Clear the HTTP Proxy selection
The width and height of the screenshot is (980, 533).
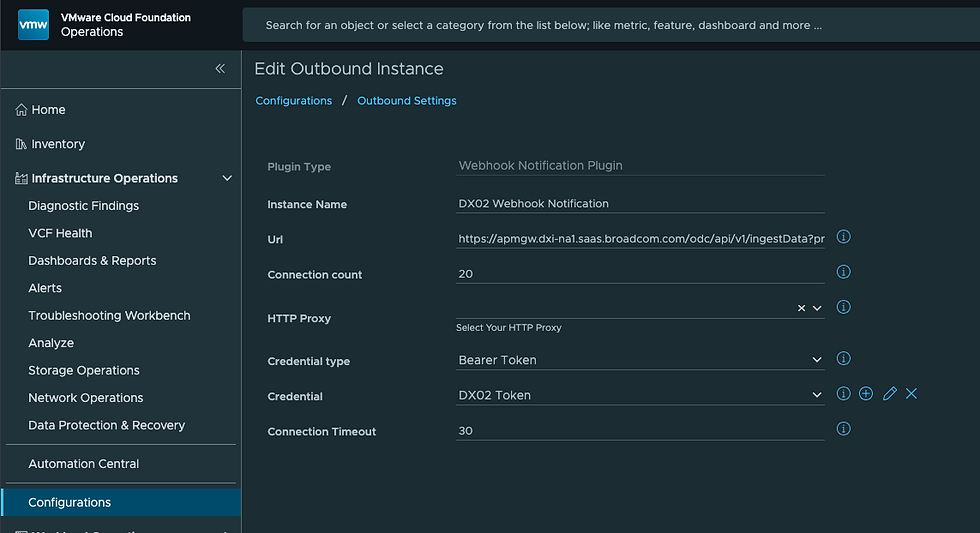pos(801,308)
